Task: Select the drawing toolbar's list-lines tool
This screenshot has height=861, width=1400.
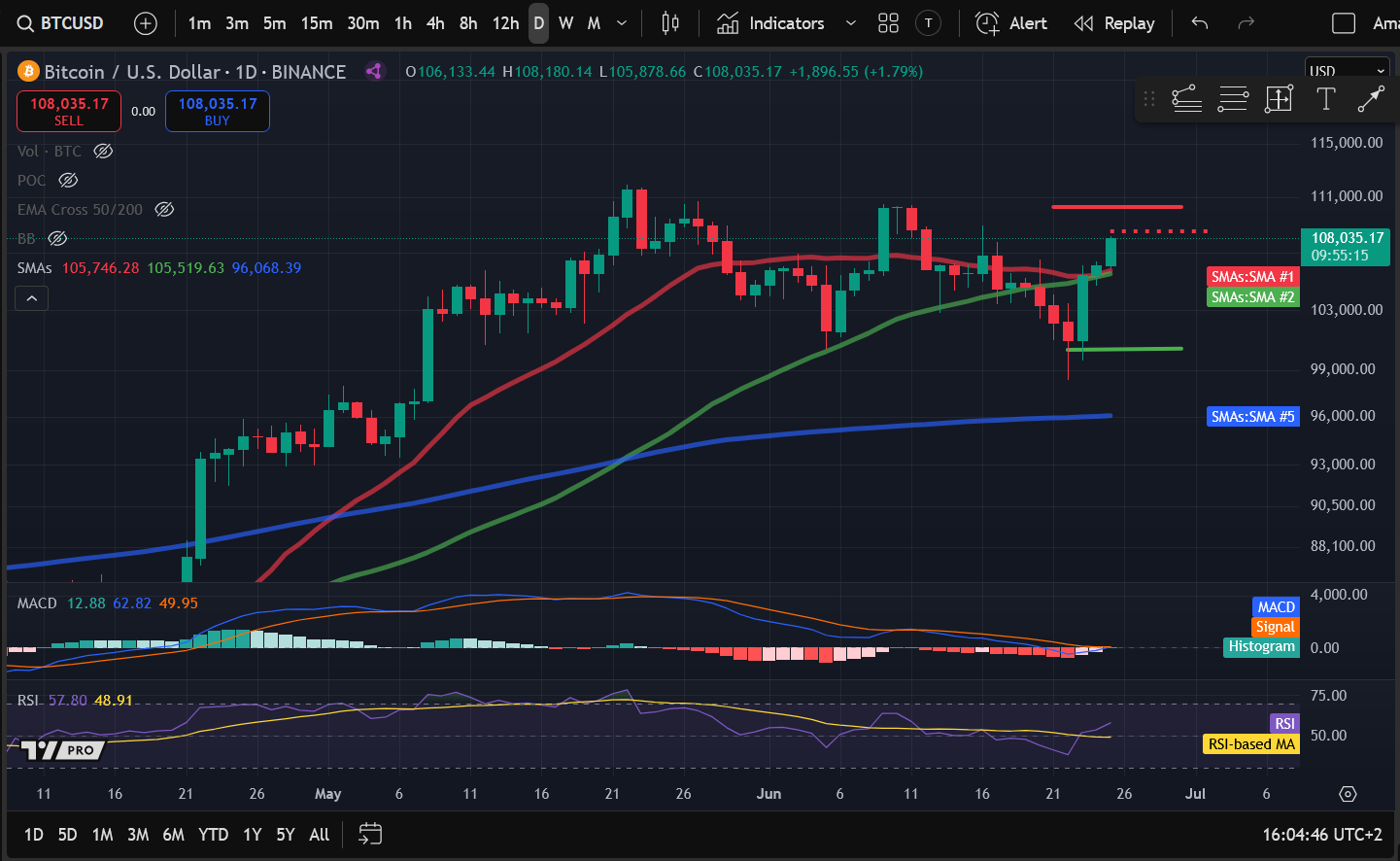Action: point(1187,98)
